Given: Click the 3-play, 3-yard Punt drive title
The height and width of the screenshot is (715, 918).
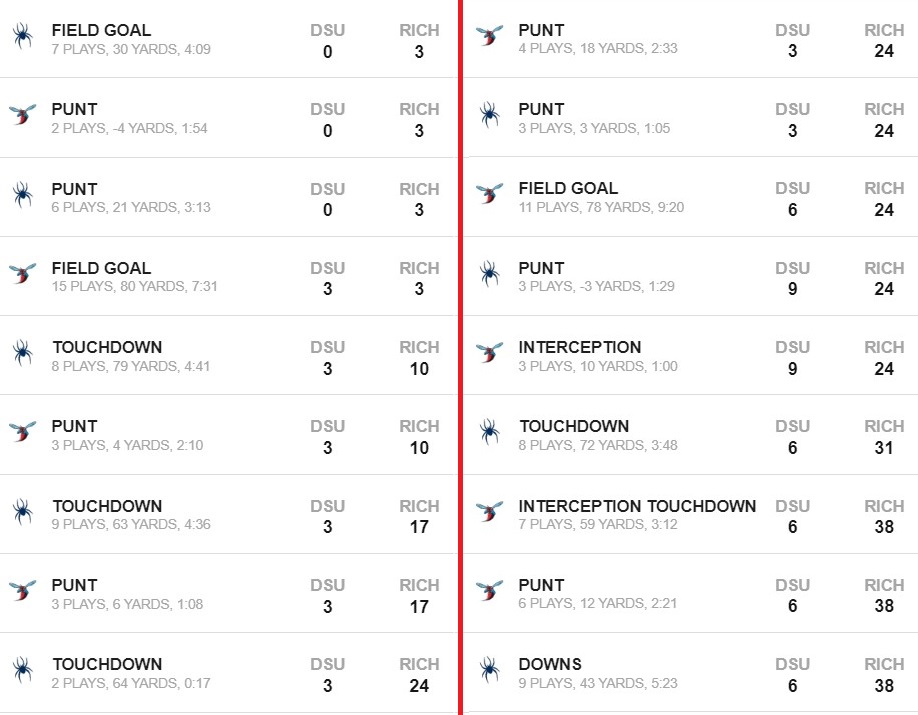Looking at the screenshot, I should [x=541, y=109].
